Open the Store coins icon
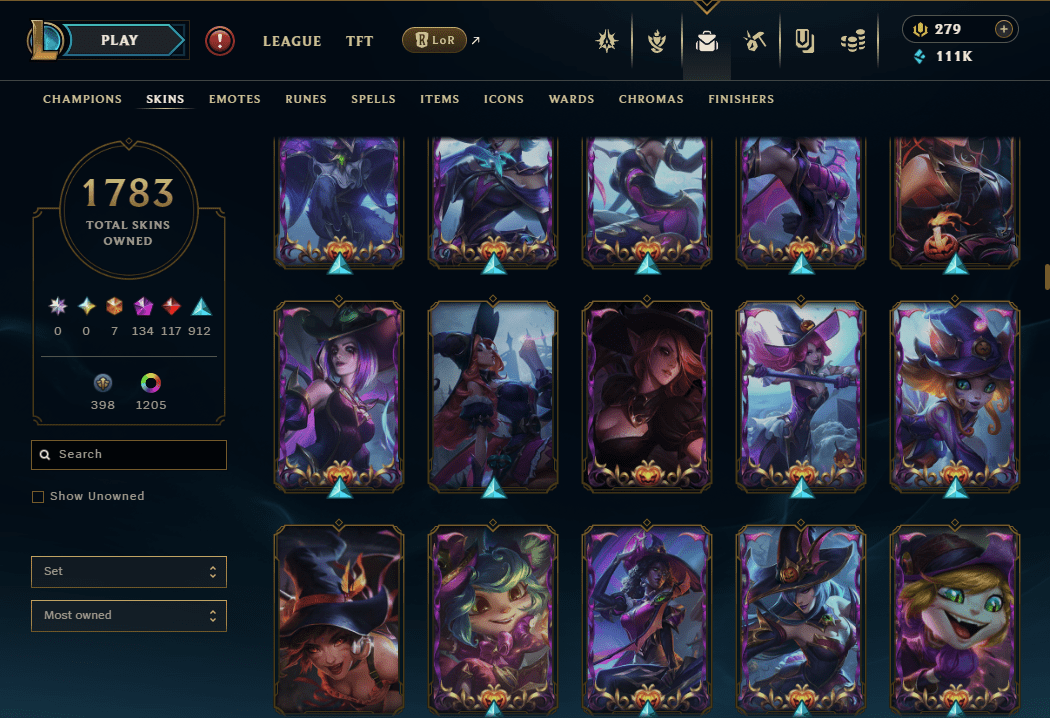Image resolution: width=1050 pixels, height=718 pixels. 853,42
